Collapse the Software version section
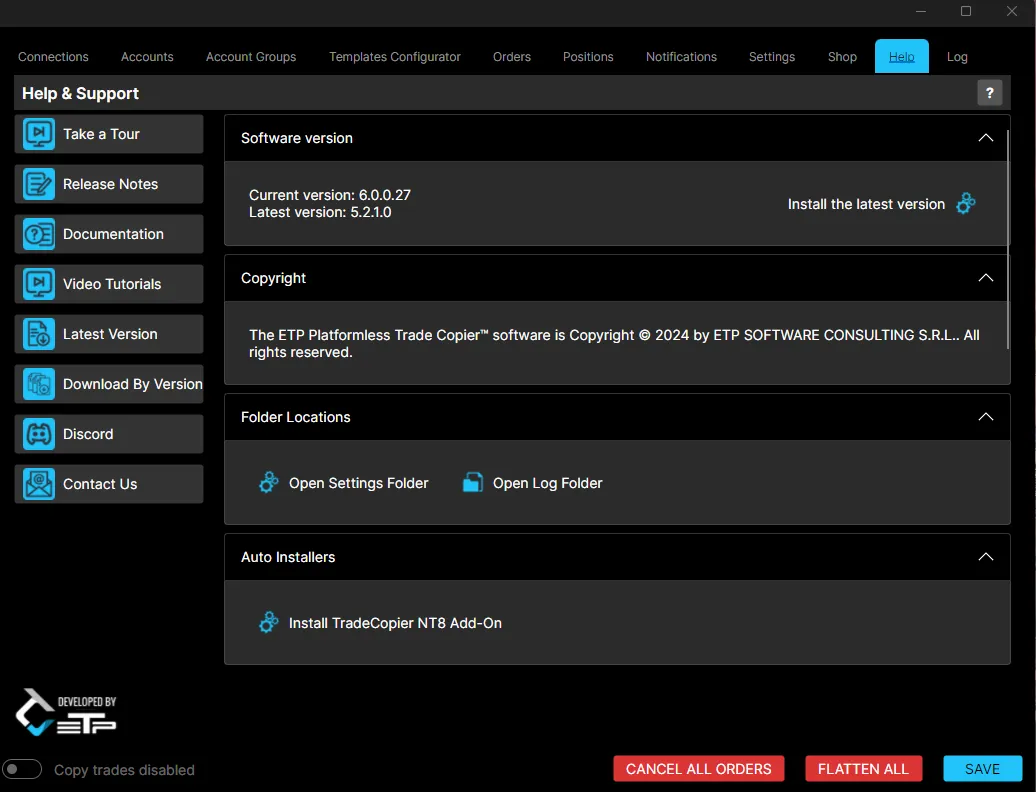Image resolution: width=1036 pixels, height=792 pixels. pos(985,137)
